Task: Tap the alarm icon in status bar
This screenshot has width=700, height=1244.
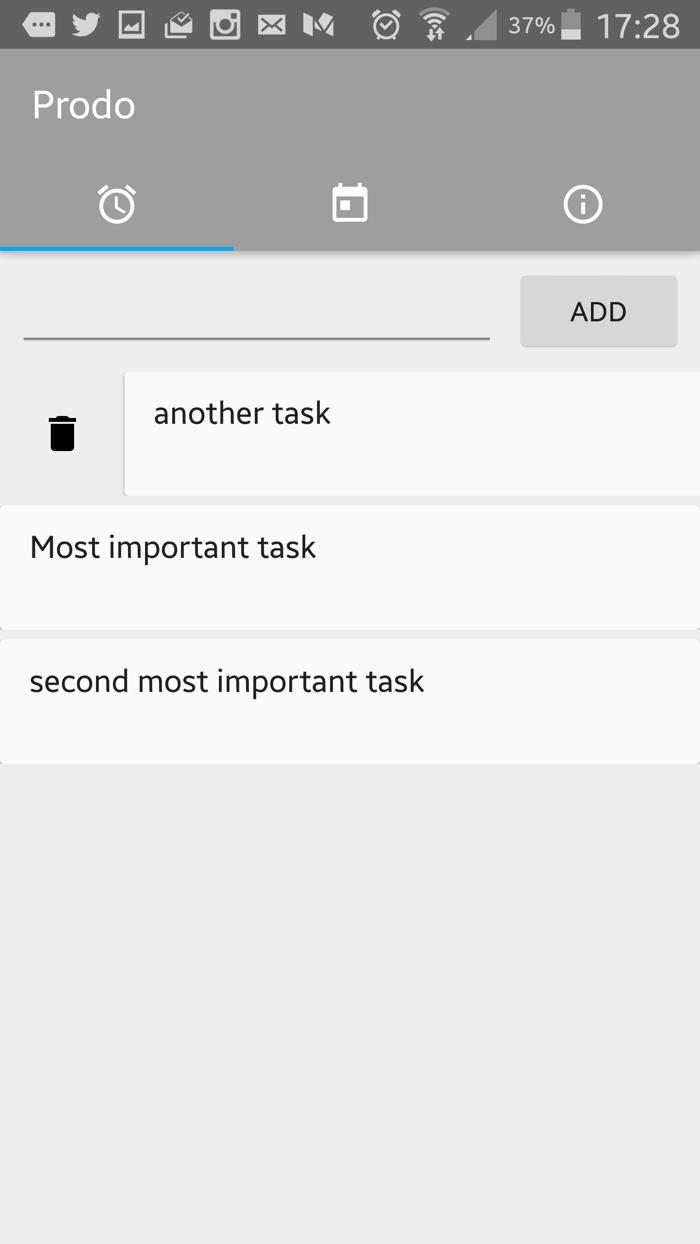Action: [386, 25]
